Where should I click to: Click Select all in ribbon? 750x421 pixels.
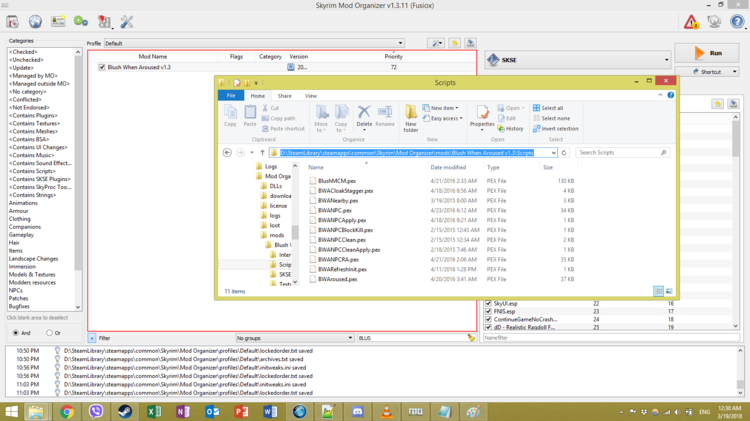[548, 108]
